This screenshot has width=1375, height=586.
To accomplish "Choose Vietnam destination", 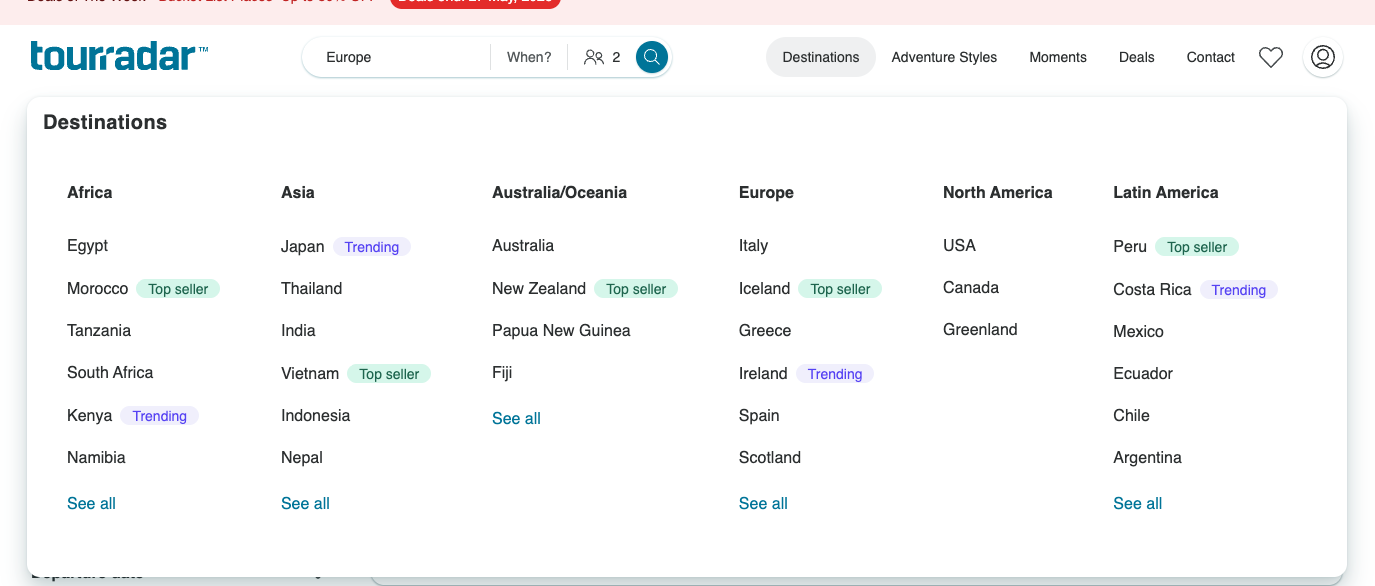I will (310, 373).
